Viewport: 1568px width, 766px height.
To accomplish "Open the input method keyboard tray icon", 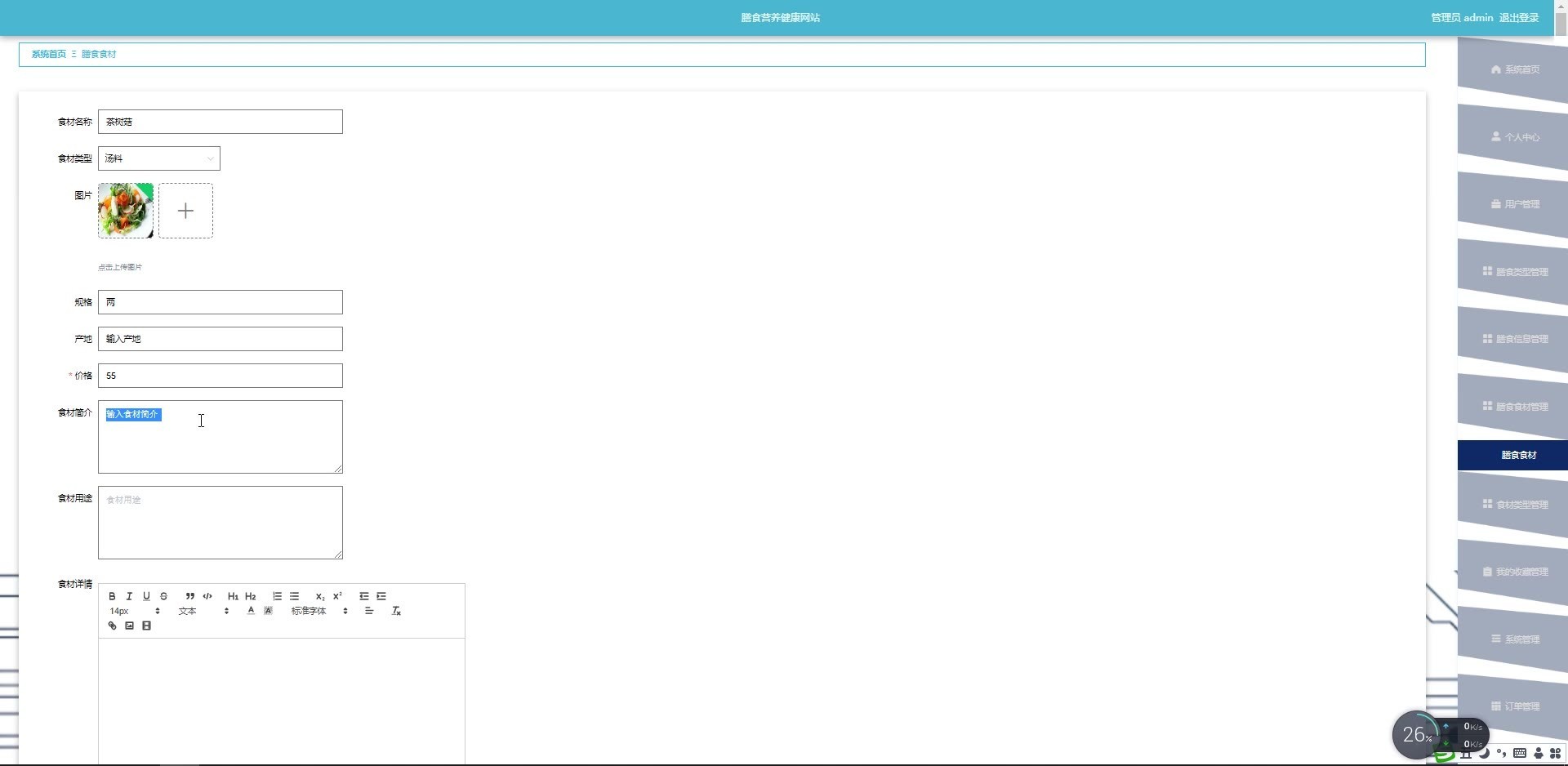I will pyautogui.click(x=1520, y=753).
